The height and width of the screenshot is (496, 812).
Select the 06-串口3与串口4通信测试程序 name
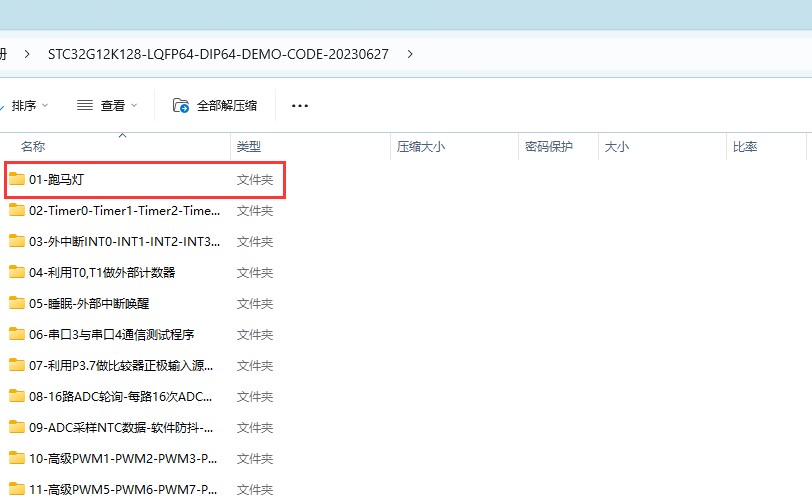[111, 335]
